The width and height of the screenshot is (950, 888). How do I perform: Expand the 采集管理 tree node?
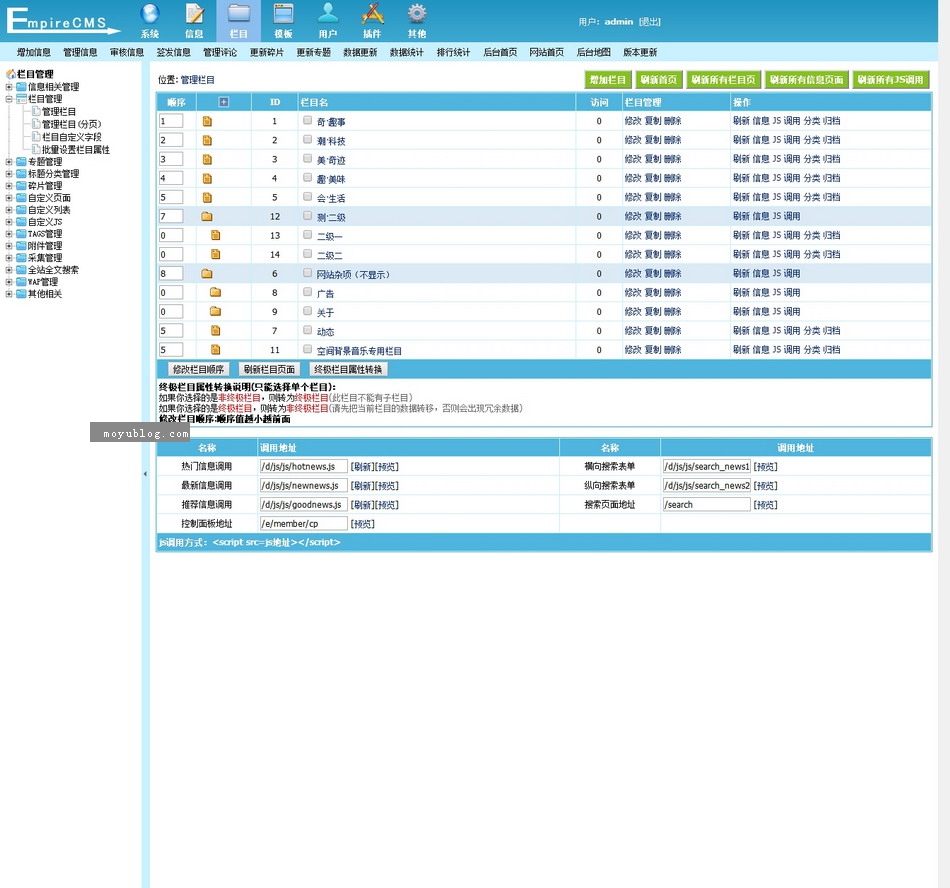pyautogui.click(x=9, y=258)
